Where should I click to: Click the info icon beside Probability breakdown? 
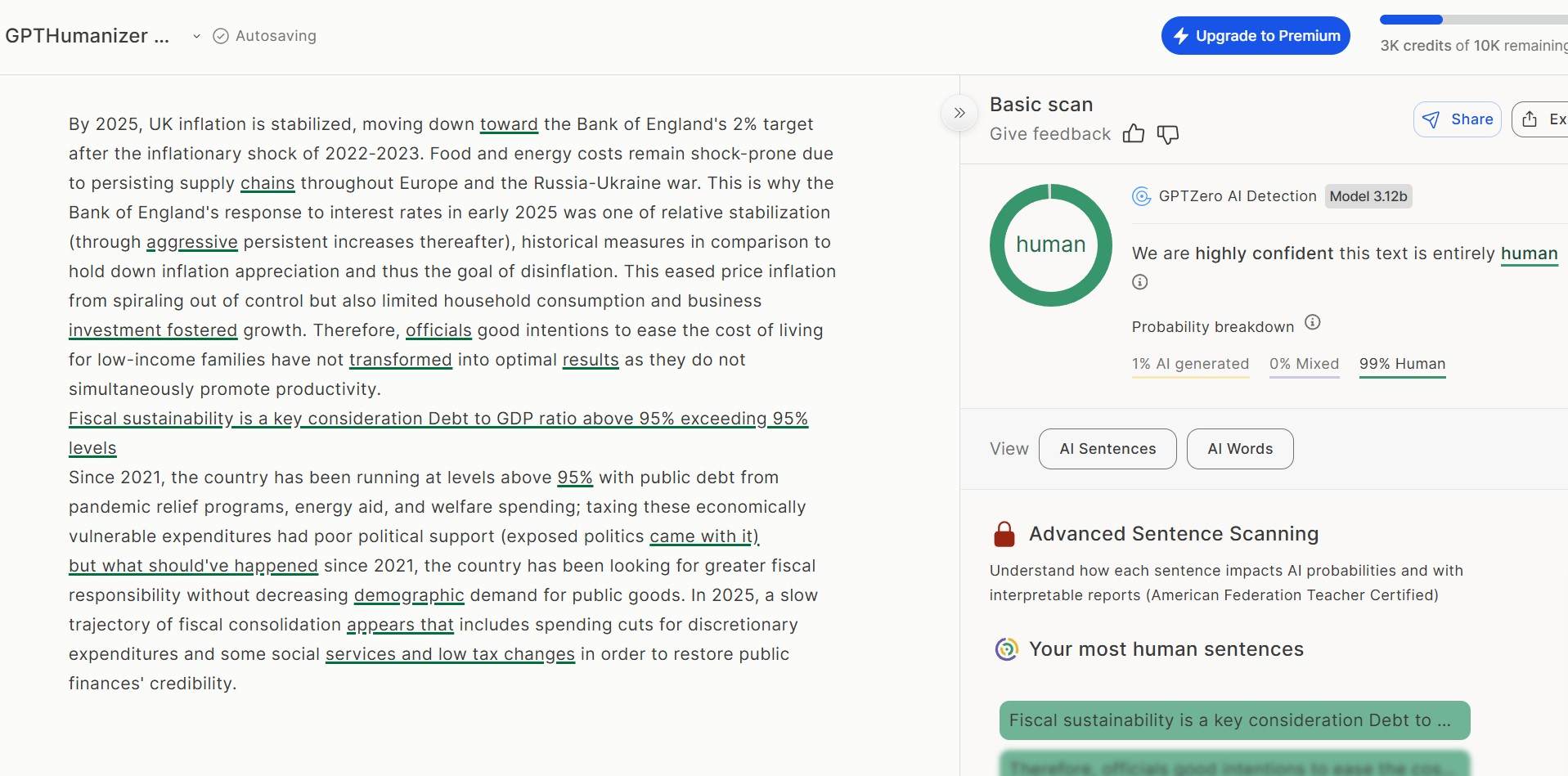[x=1312, y=322]
